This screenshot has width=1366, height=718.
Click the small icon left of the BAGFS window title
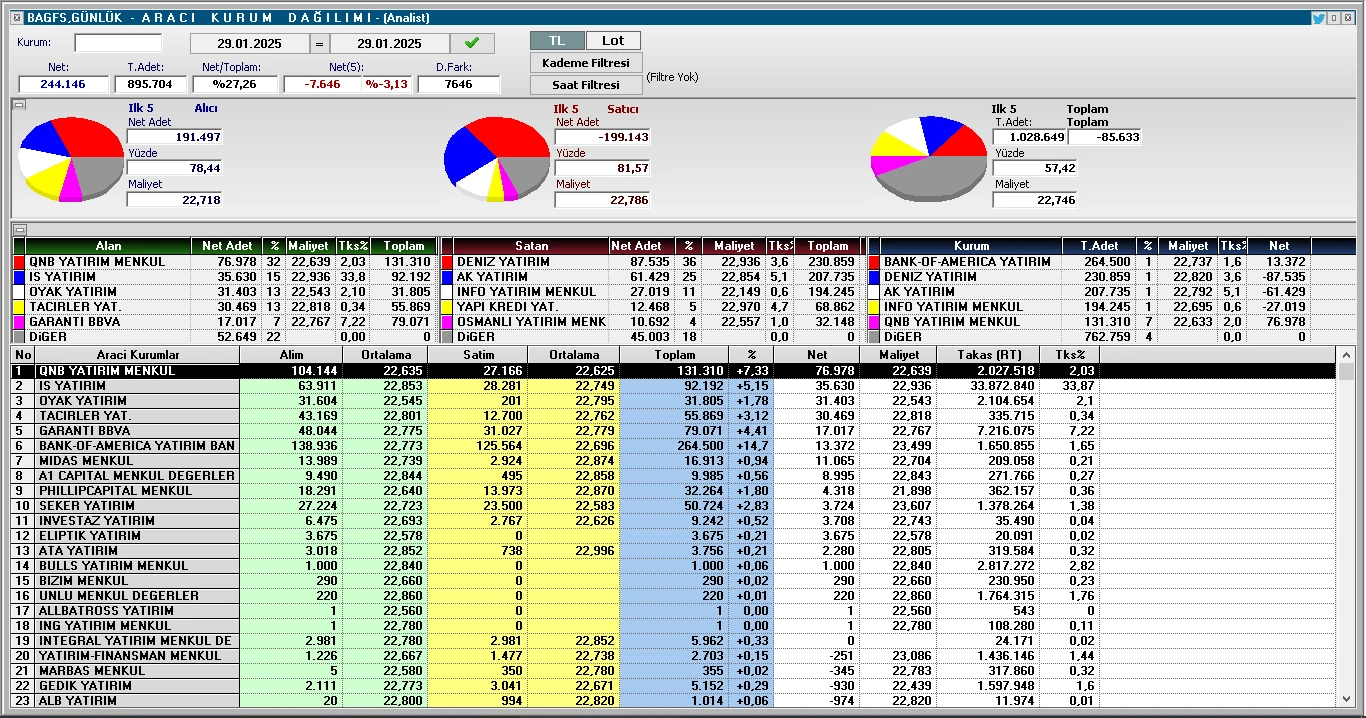pyautogui.click(x=16, y=18)
